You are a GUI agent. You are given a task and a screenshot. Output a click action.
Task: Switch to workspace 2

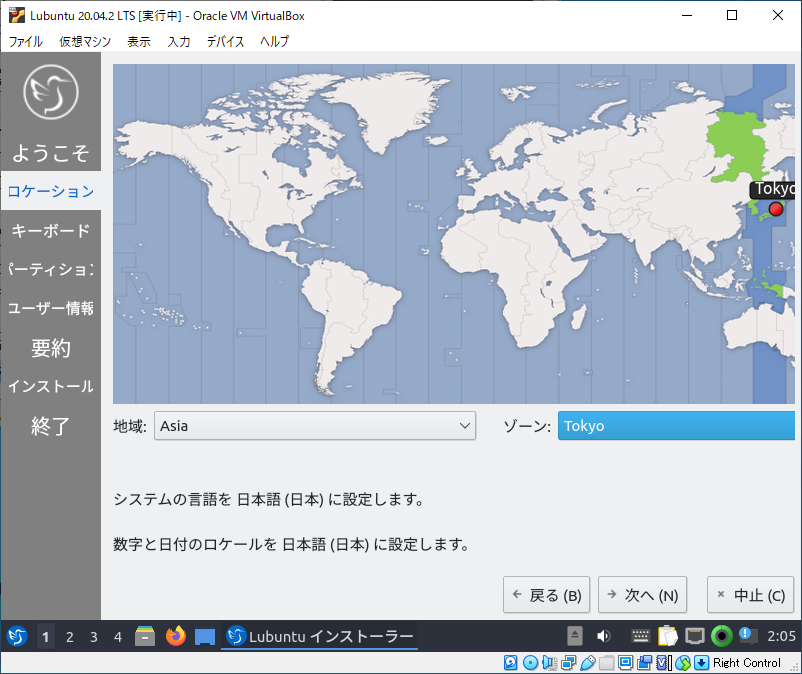(x=70, y=637)
